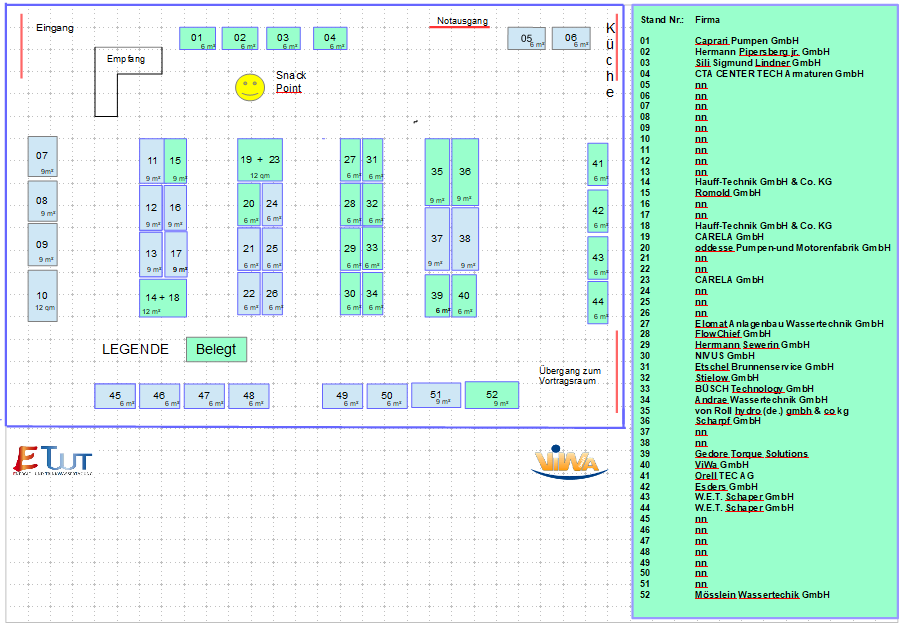Select booth 36 on the plan
Screen dimensions: 905x630
[465, 172]
